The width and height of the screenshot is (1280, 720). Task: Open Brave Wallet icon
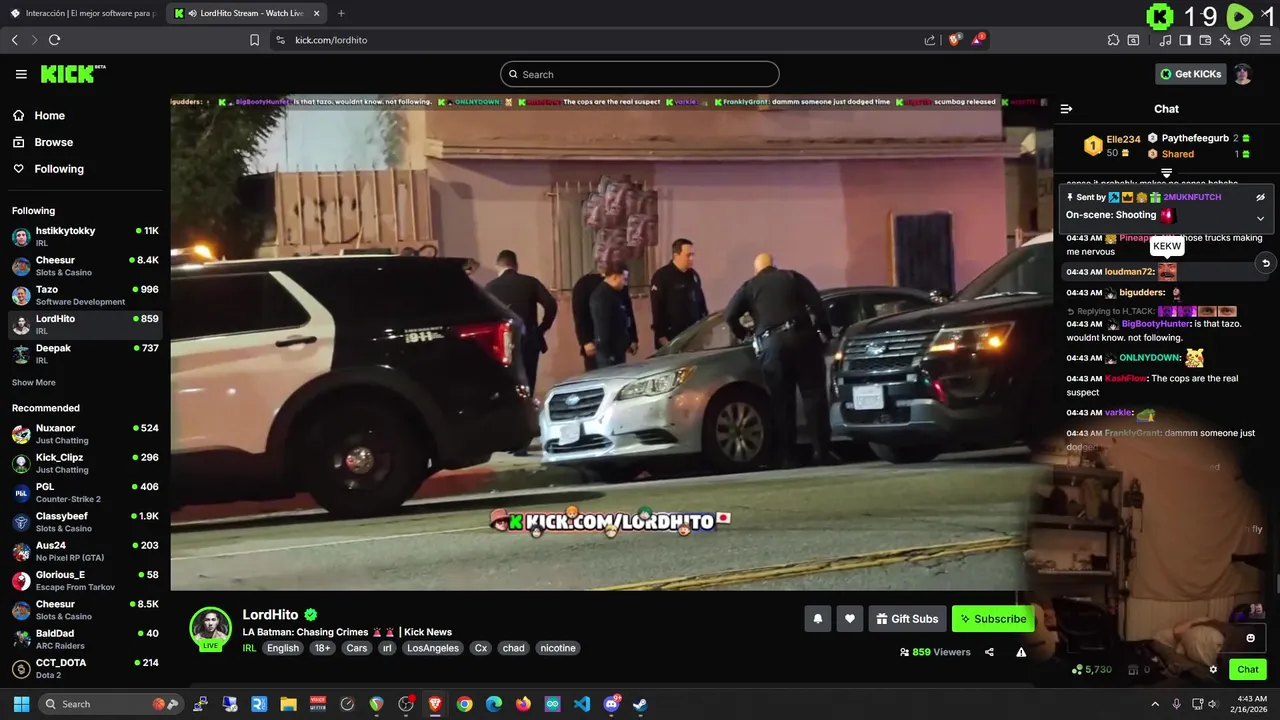[x=1205, y=40]
